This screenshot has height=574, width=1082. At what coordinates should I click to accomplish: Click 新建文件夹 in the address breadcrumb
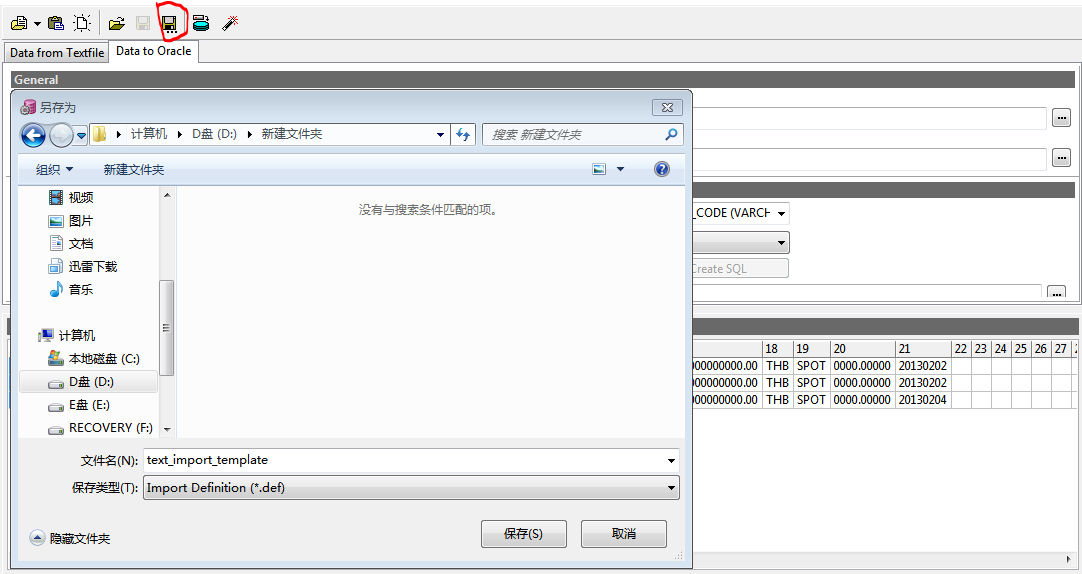292,134
